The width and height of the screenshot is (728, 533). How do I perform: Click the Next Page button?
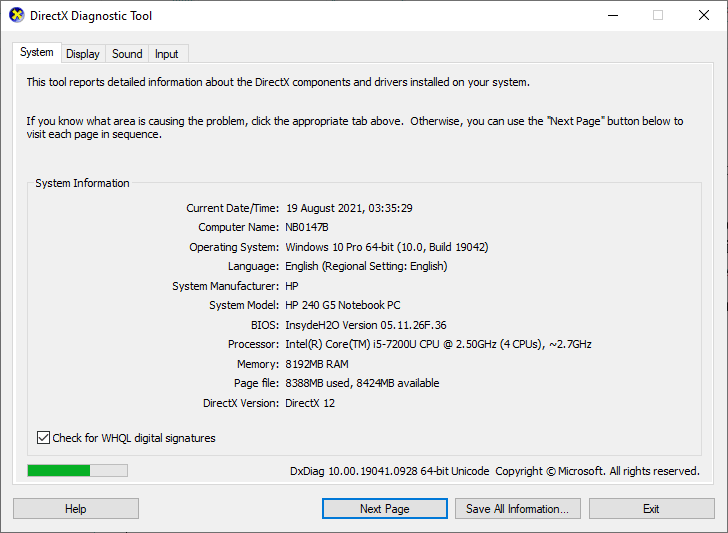(385, 509)
